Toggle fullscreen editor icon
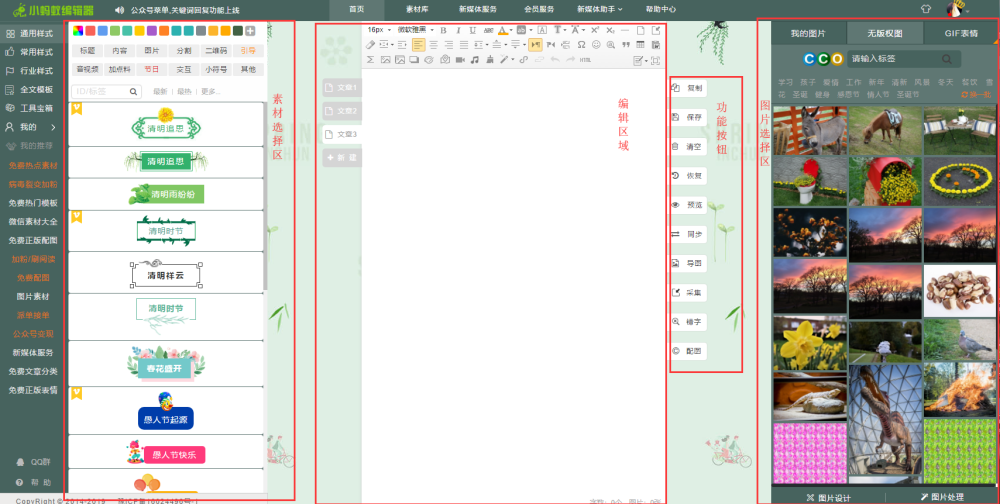The width and height of the screenshot is (1000, 504). pos(655,60)
